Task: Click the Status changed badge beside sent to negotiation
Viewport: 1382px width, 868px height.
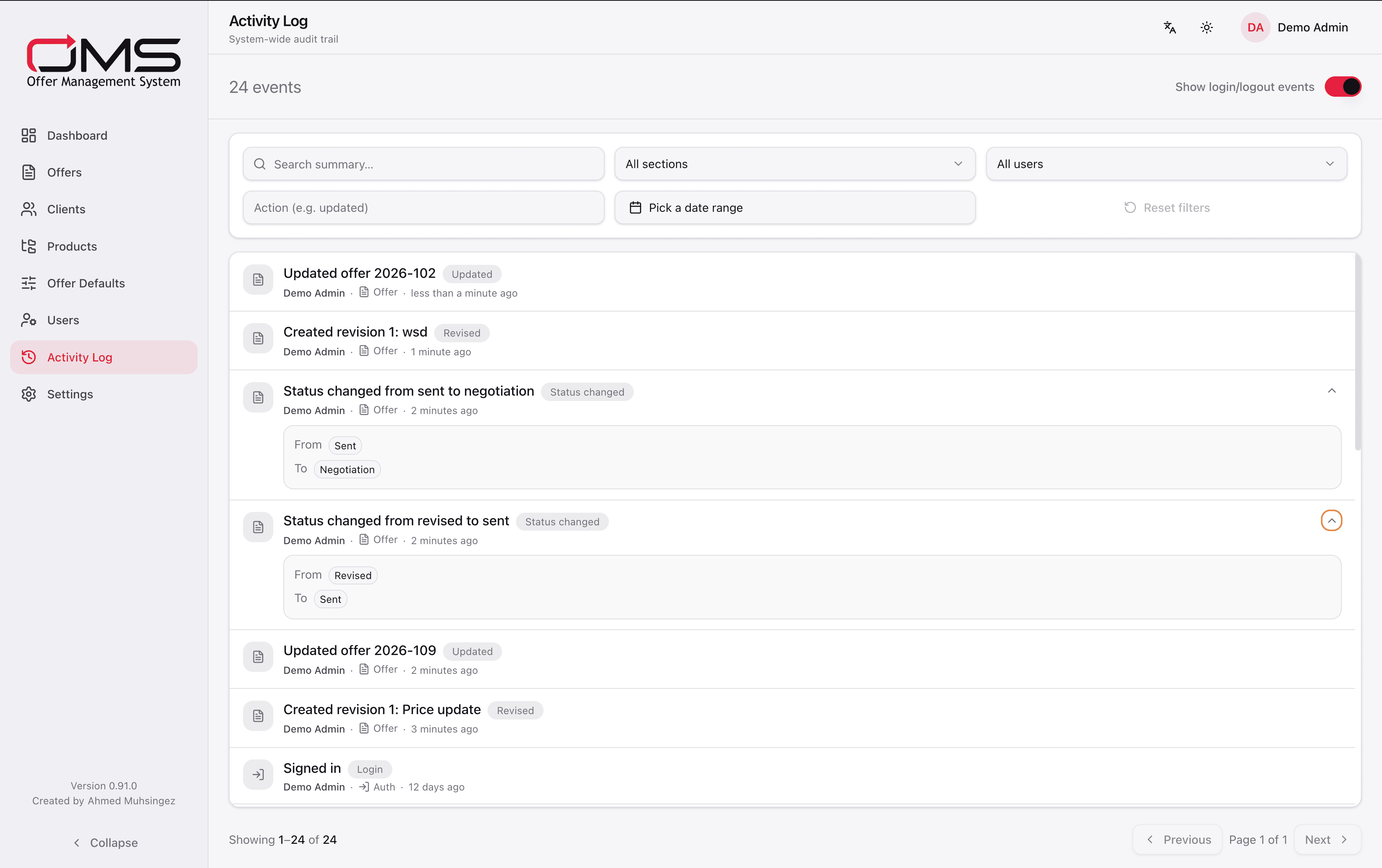Action: coord(587,392)
